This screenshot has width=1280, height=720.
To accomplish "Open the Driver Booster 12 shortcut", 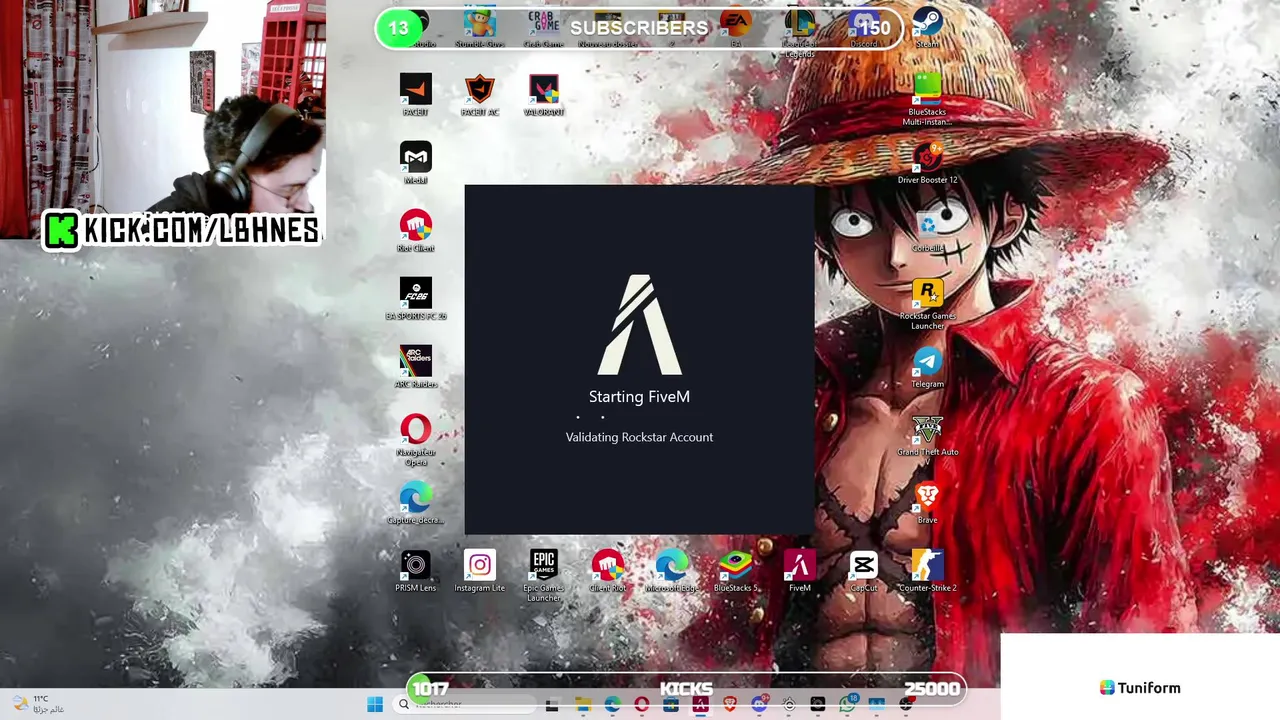I will coord(928,163).
